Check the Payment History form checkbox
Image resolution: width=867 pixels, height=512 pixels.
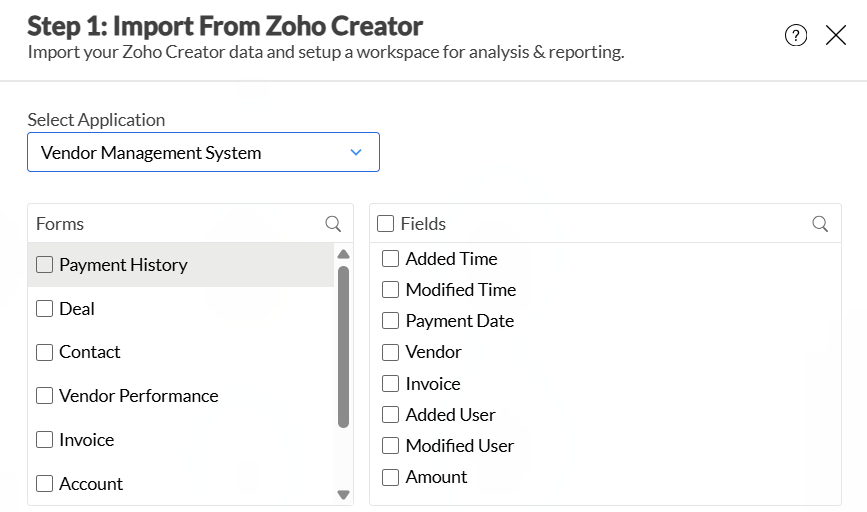[44, 264]
